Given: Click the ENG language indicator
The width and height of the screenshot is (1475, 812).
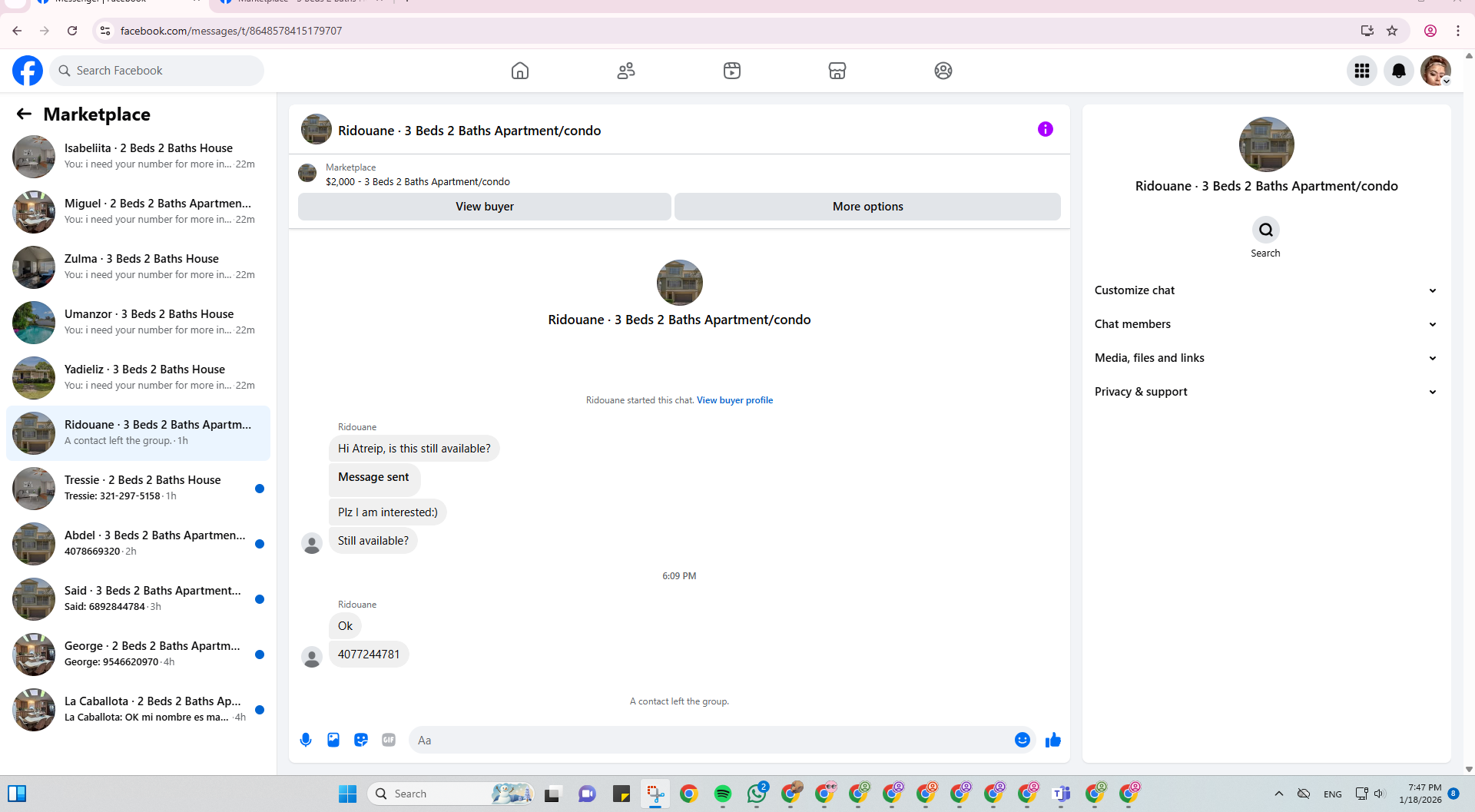Looking at the screenshot, I should click(x=1333, y=794).
